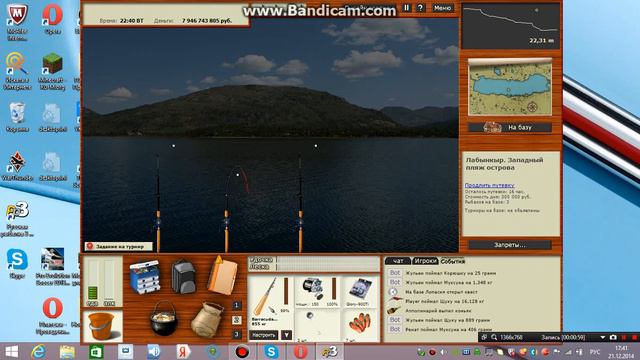640x360 pixels.
Task: Open the orange notebook journal
Action: (222, 276)
